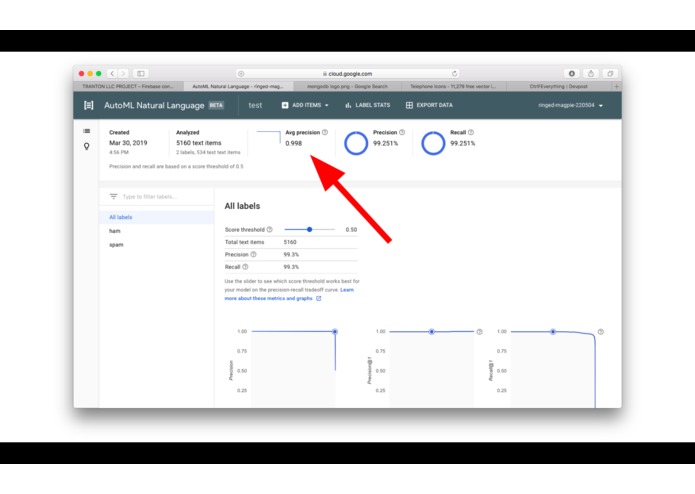Click the marker on Precision@1 chart
The image size is (695, 494).
(x=431, y=332)
